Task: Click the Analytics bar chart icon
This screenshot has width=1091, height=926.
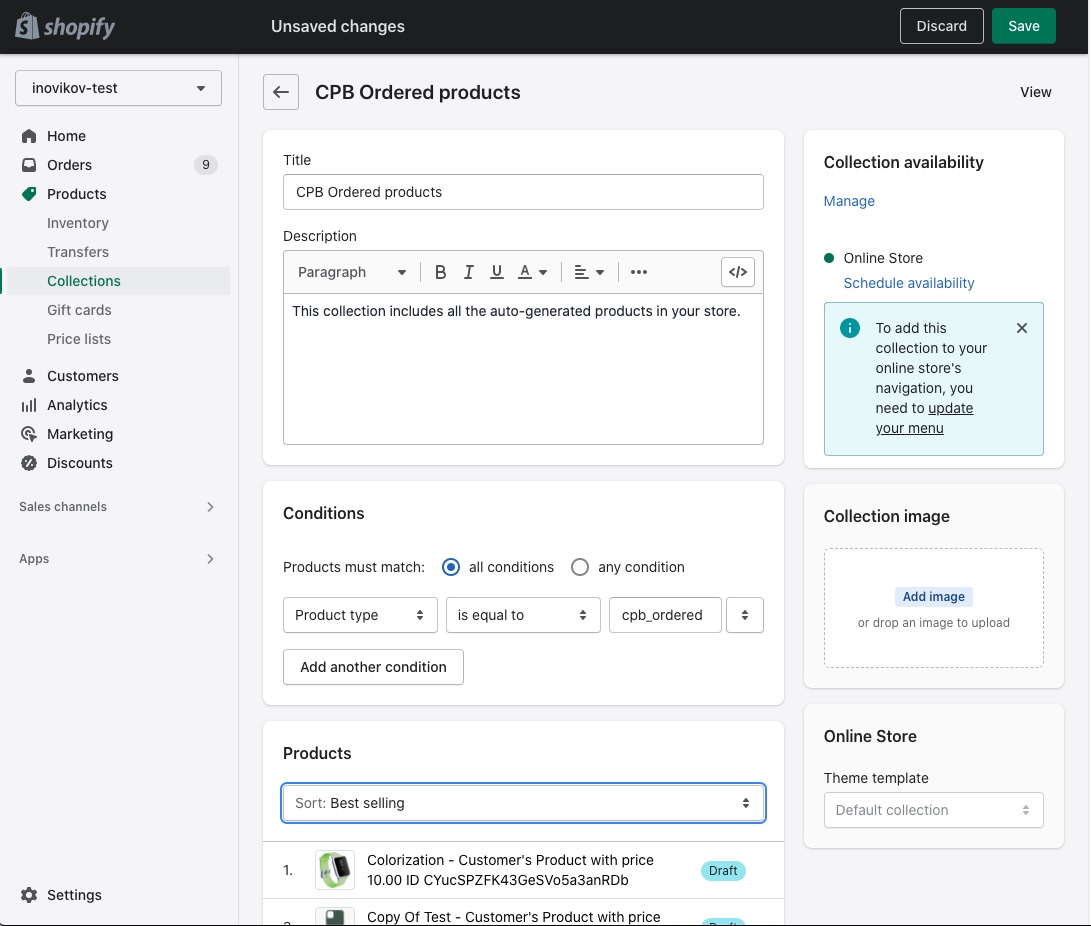Action: 29,406
